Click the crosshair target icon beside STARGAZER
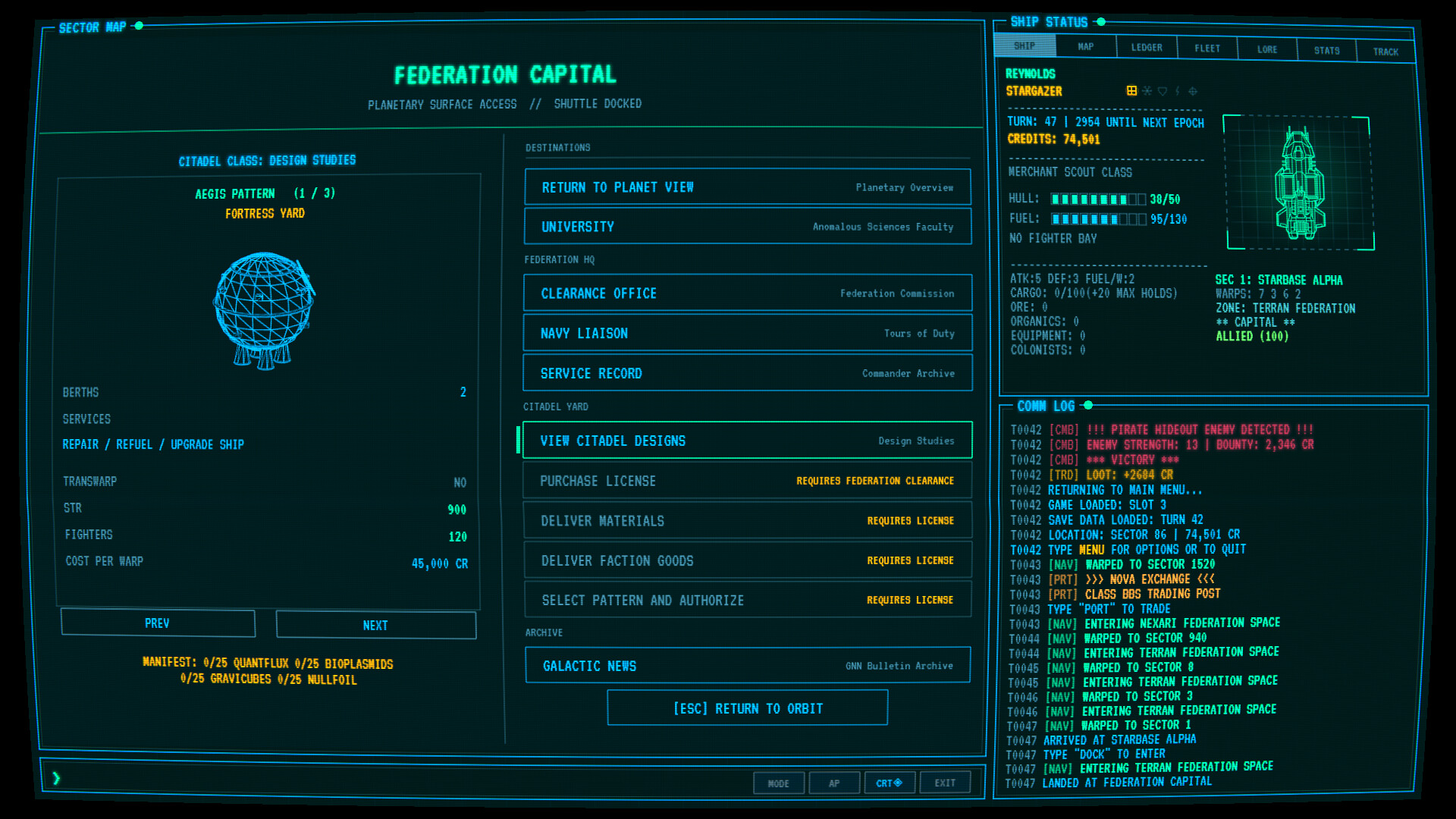The image size is (1456, 819). coord(1193,91)
